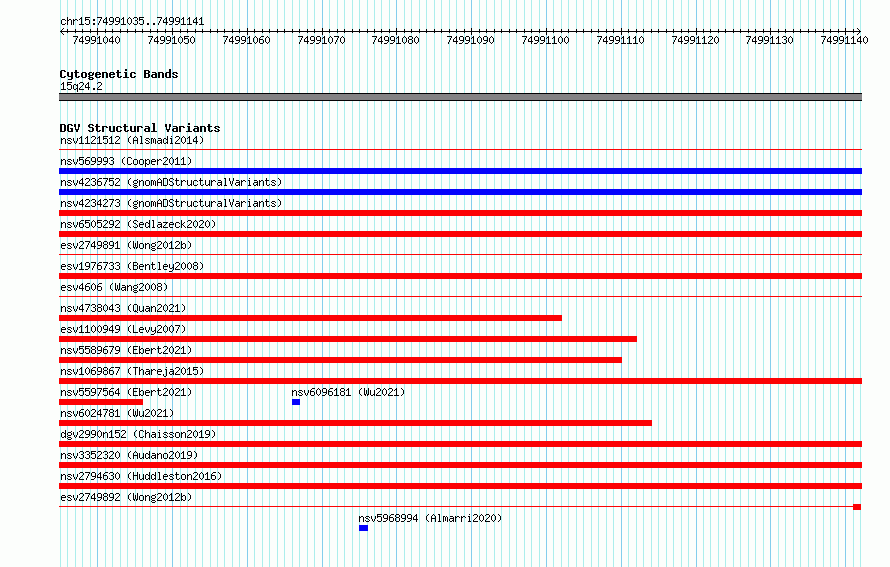Click the red block ending esv2749892 line

(857, 507)
